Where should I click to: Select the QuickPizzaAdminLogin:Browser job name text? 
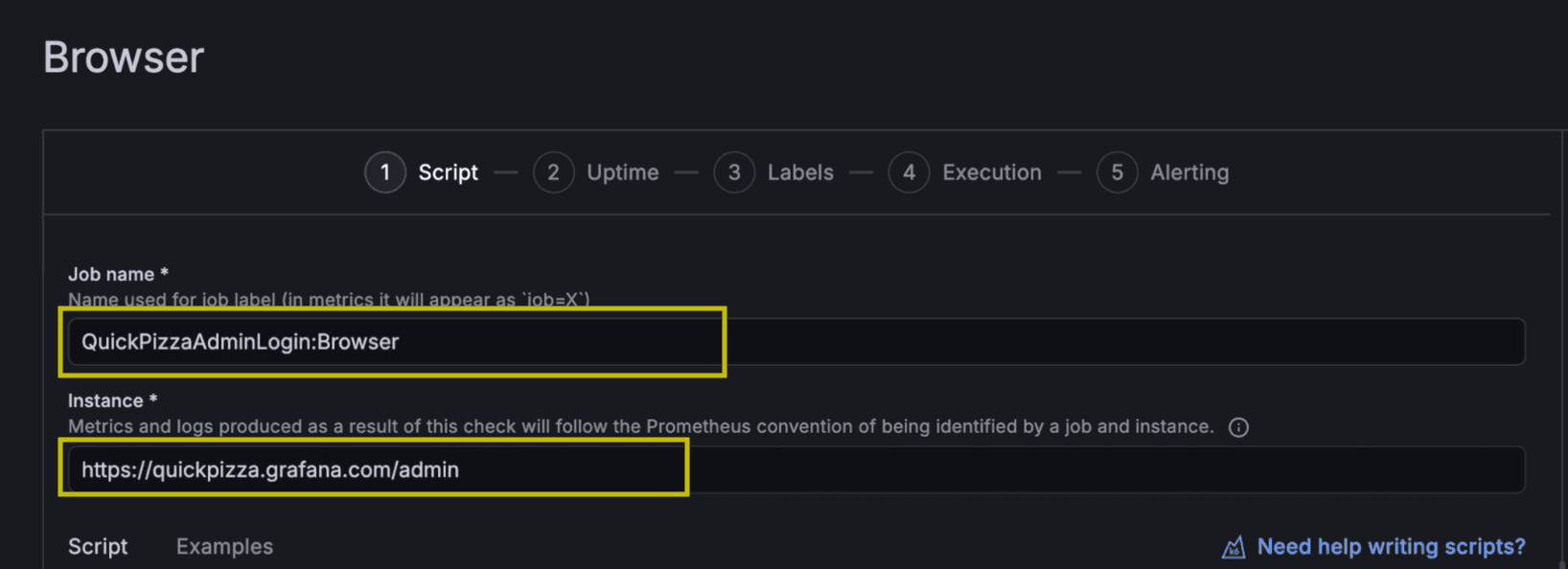coord(240,341)
